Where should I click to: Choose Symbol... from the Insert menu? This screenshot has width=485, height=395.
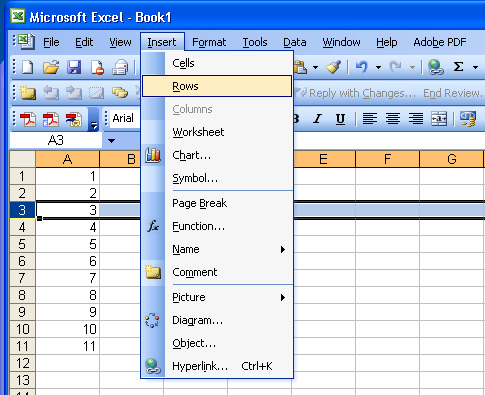(217, 178)
